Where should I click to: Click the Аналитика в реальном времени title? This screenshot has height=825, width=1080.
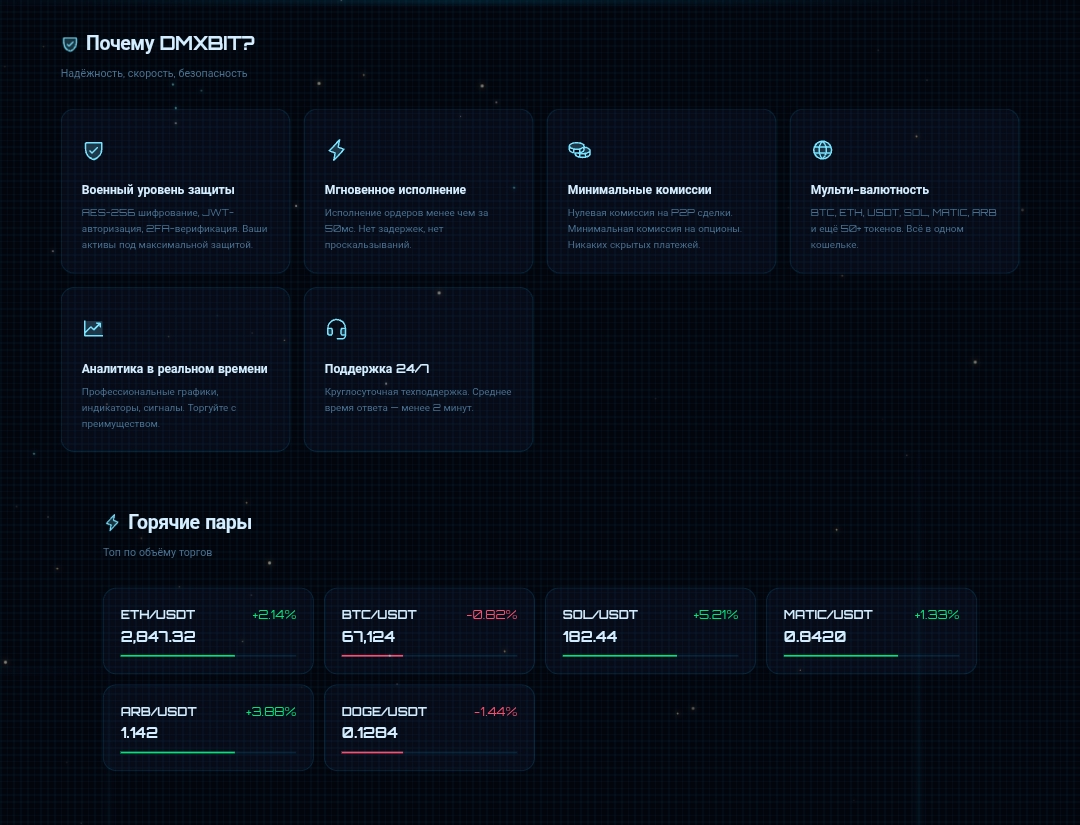tap(174, 368)
